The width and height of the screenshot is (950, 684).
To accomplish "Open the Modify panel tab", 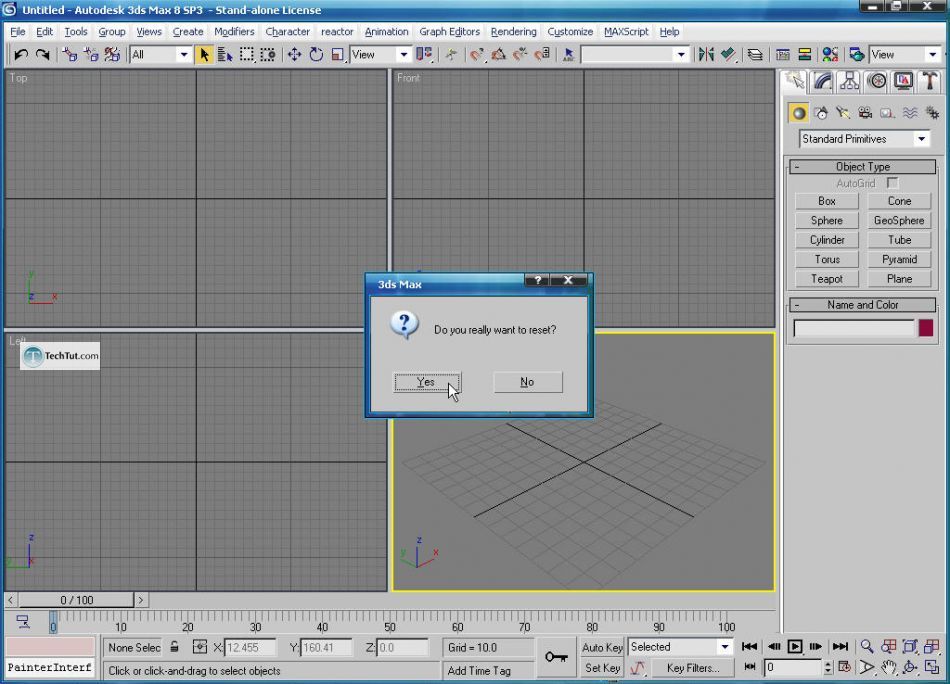I will (x=822, y=81).
